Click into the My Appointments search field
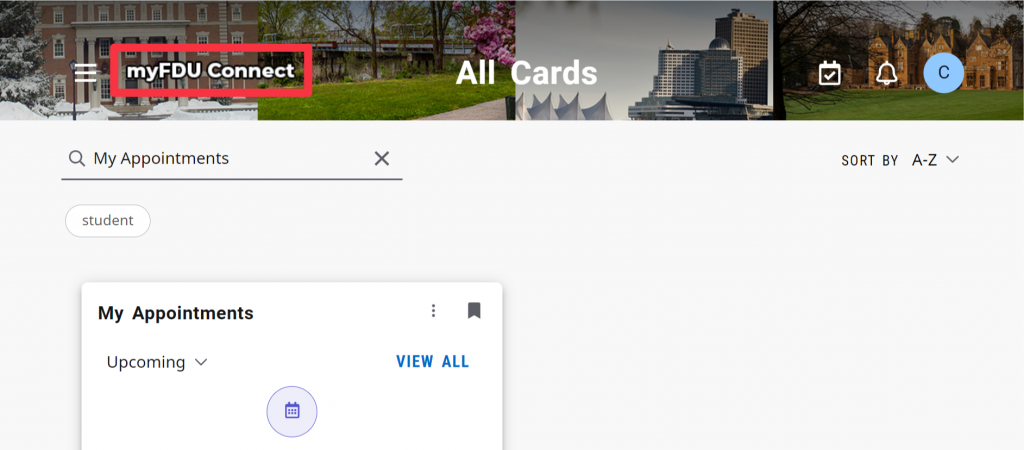Image resolution: width=1024 pixels, height=450 pixels. click(x=231, y=158)
